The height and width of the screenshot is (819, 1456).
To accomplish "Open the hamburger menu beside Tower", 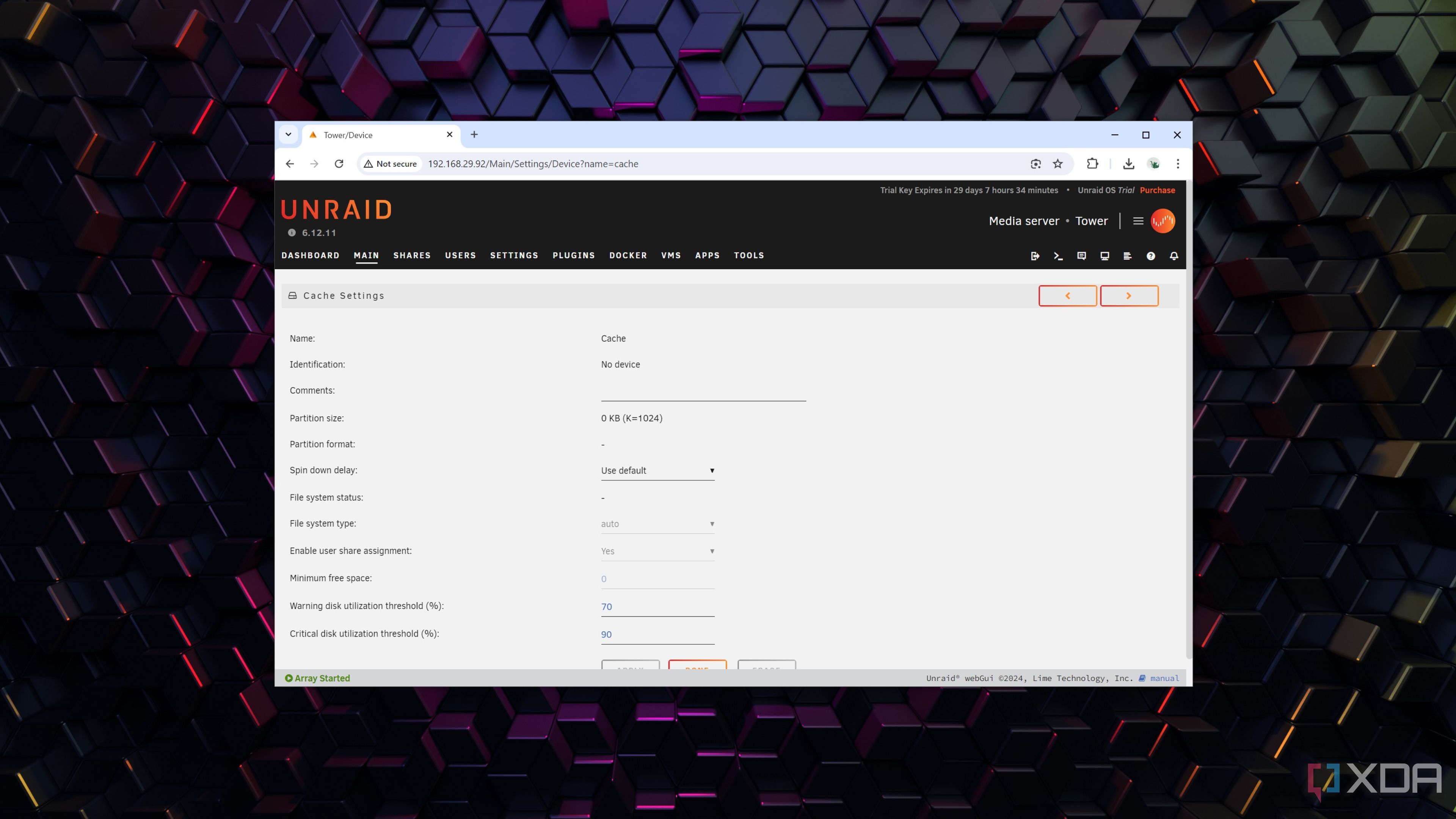I will [x=1138, y=221].
